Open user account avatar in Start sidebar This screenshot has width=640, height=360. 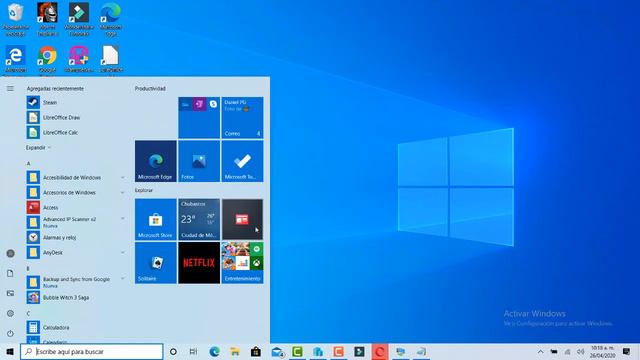10,253
